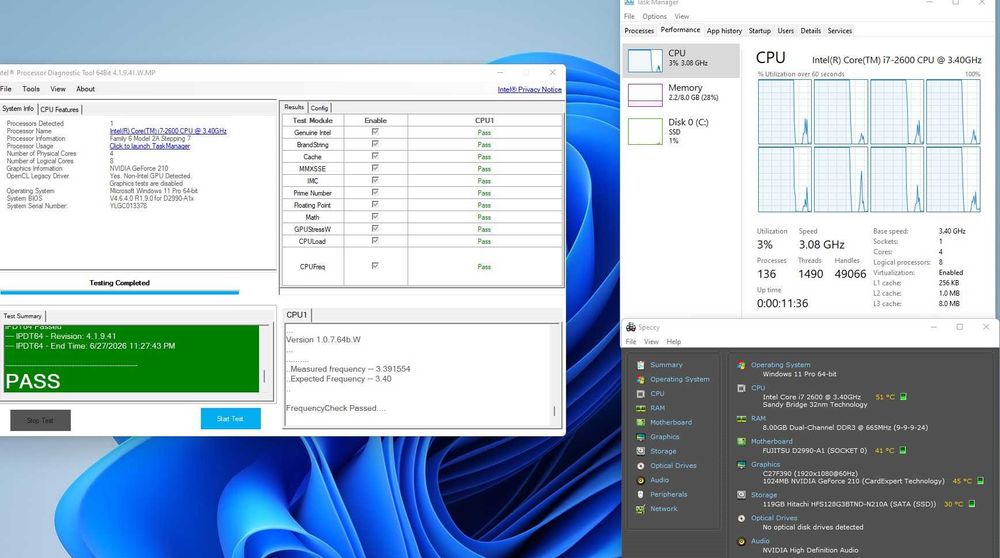Click graphics temperature indicator beside 45 °C
1000x558 pixels.
980,481
